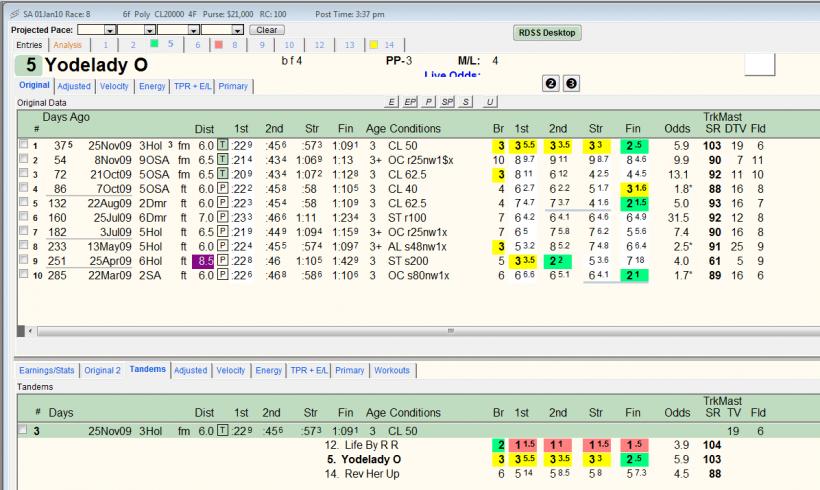The height and width of the screenshot is (490, 820).
Task: Open the first Projected Pace dropdown
Action: (x=109, y=30)
